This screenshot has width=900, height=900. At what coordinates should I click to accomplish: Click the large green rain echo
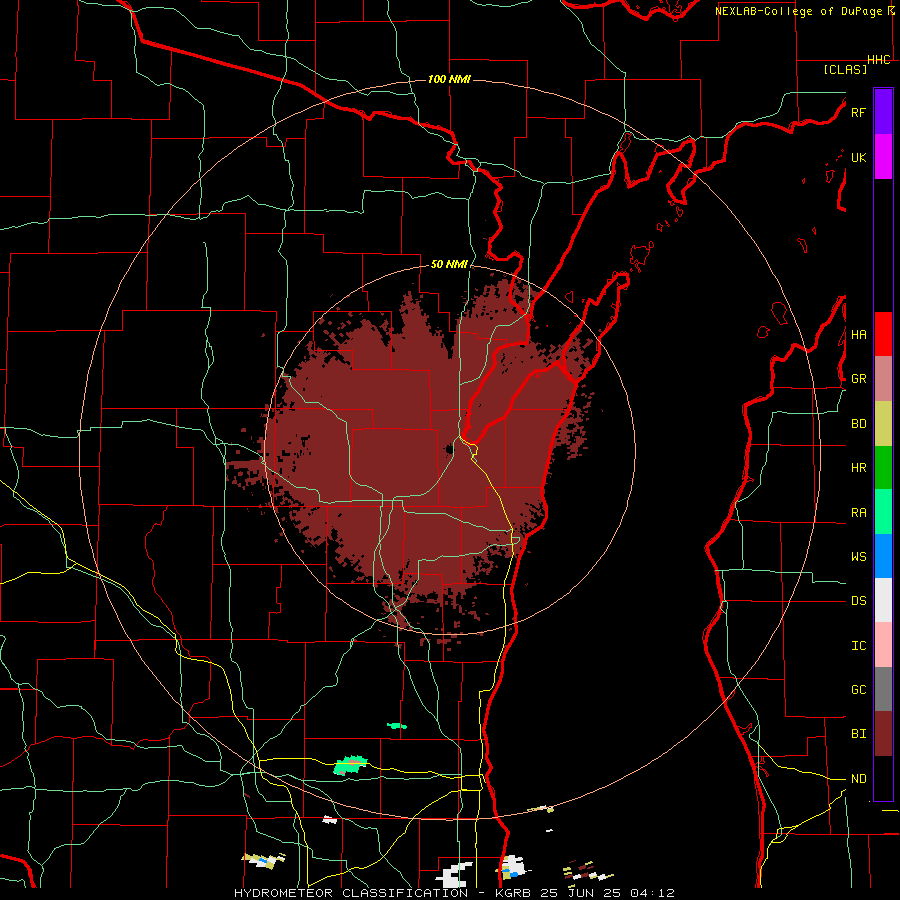pyautogui.click(x=350, y=765)
